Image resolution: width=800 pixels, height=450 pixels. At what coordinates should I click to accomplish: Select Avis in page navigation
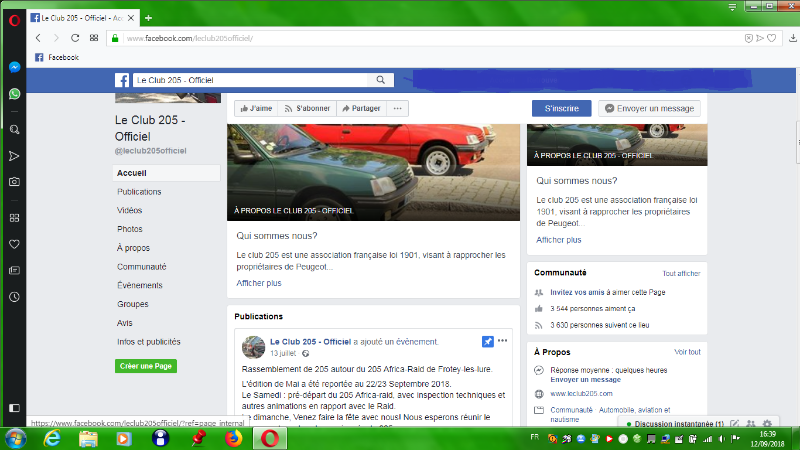pos(124,323)
